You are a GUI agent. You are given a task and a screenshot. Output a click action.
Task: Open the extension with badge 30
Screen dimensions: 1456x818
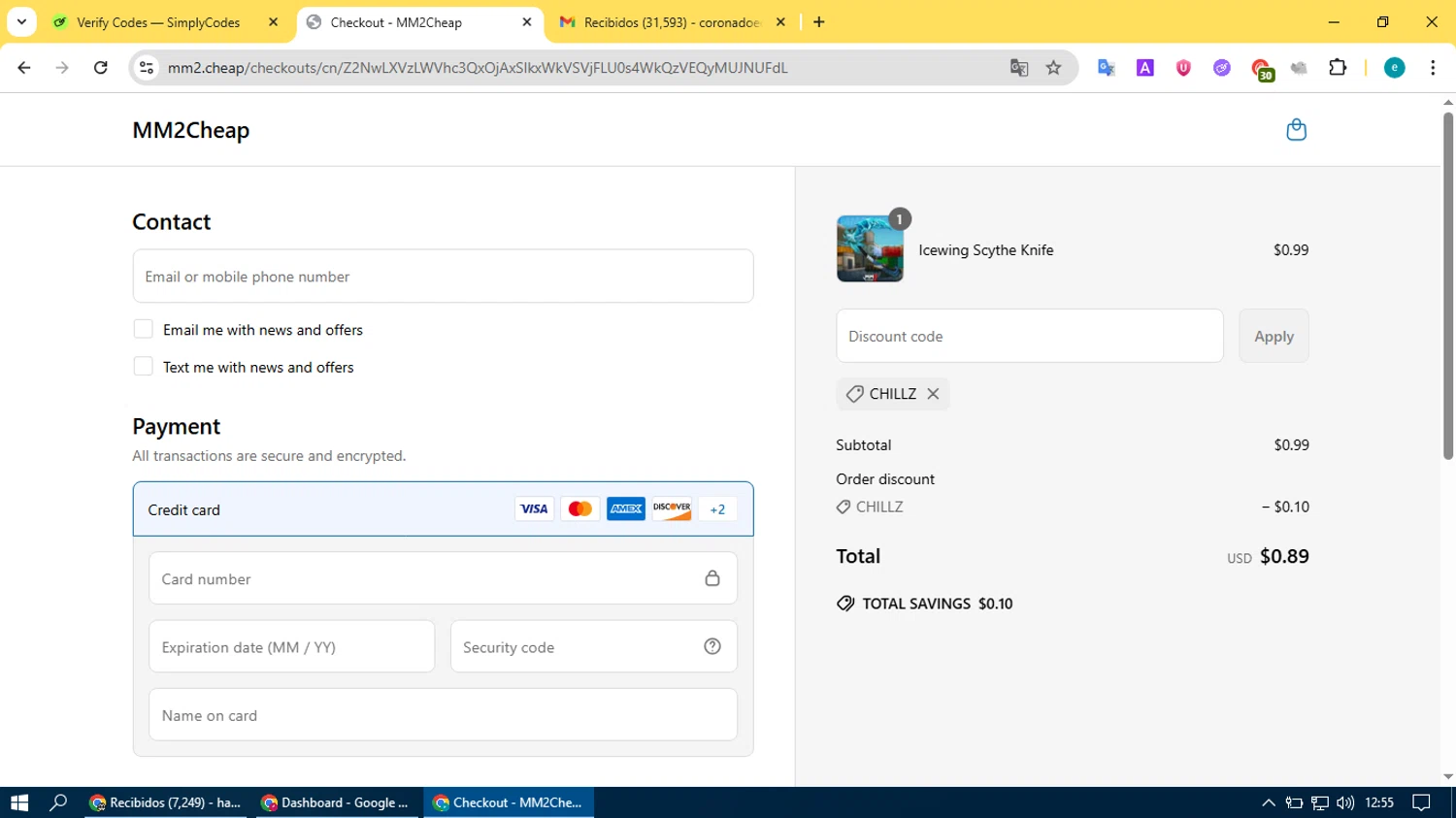(x=1262, y=70)
